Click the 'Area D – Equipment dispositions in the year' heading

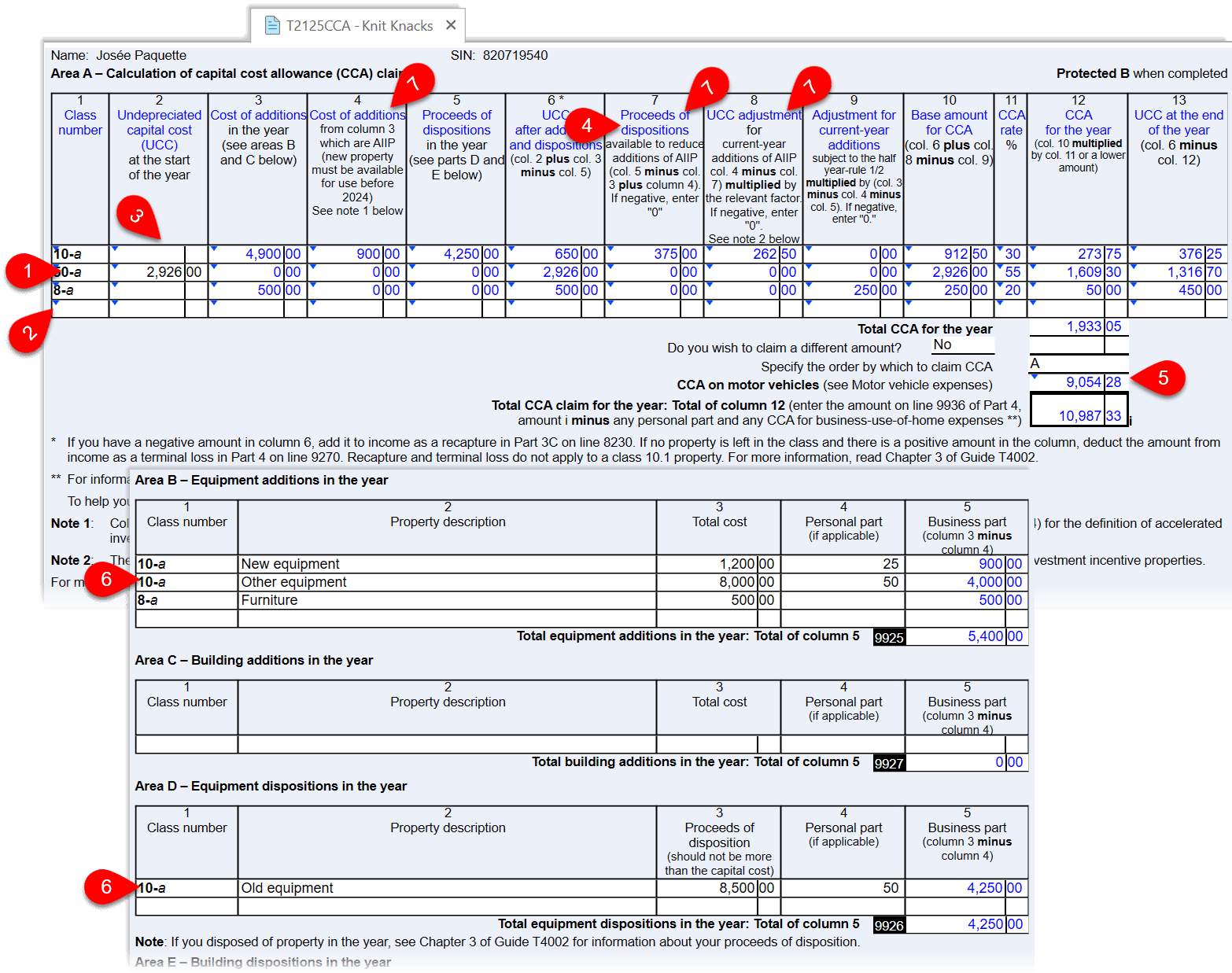pos(271,786)
